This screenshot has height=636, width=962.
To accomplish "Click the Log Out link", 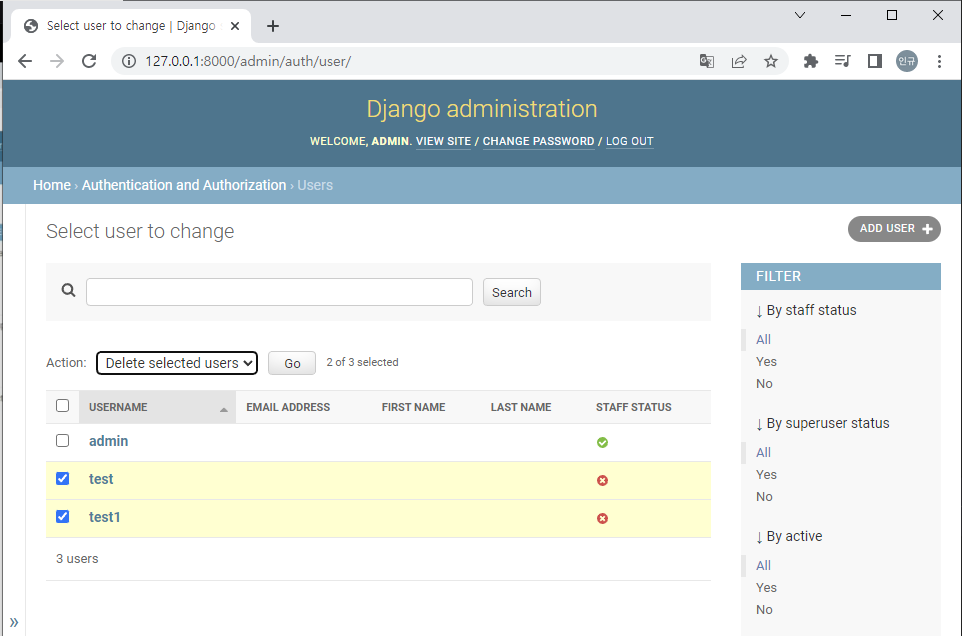I will coord(629,141).
